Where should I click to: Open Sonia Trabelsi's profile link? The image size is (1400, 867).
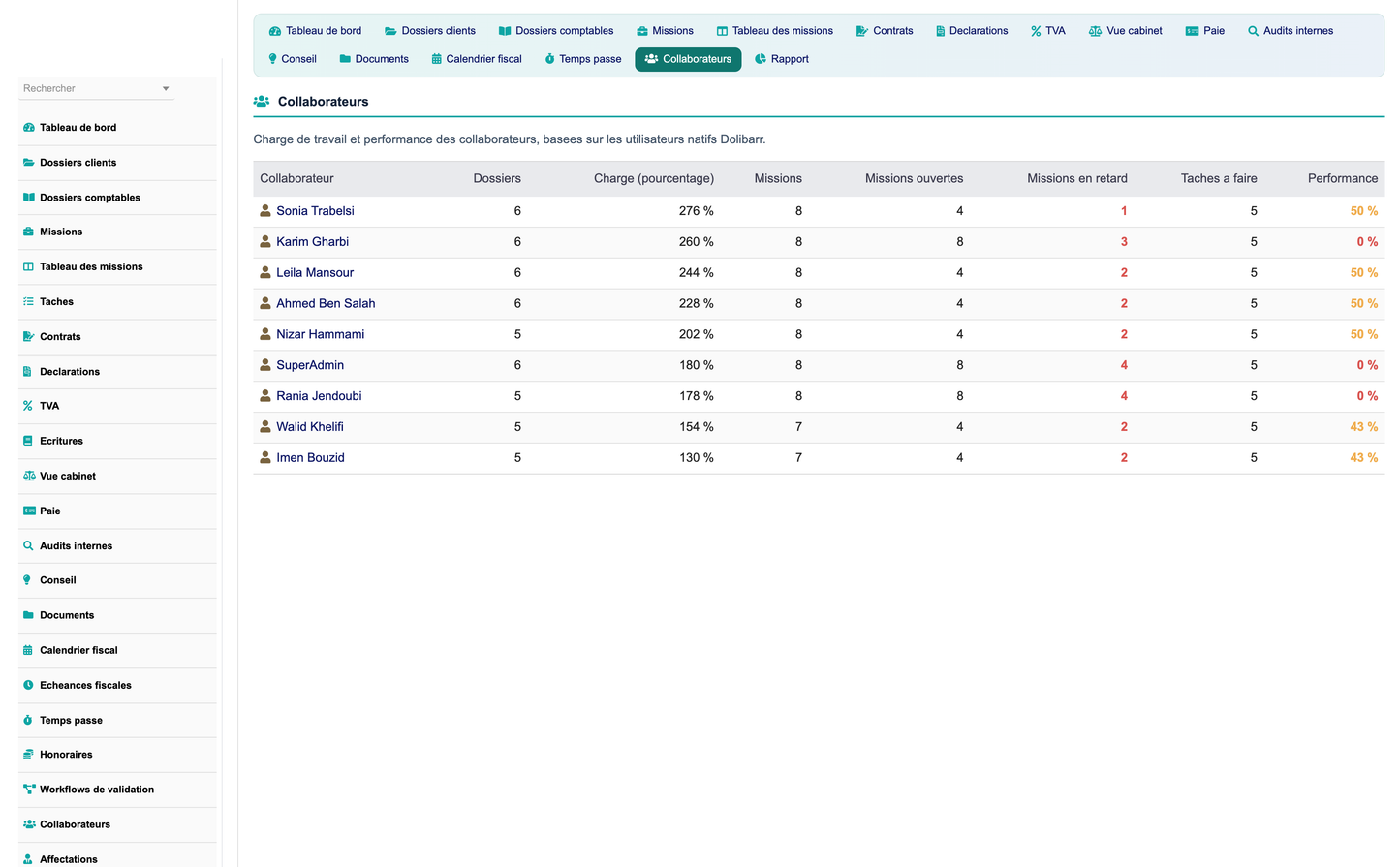pos(315,211)
